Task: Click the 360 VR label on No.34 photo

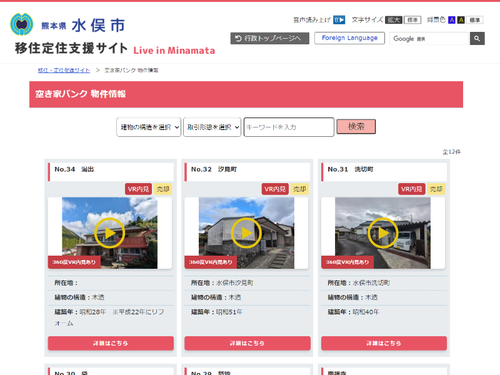Action: pos(74,262)
